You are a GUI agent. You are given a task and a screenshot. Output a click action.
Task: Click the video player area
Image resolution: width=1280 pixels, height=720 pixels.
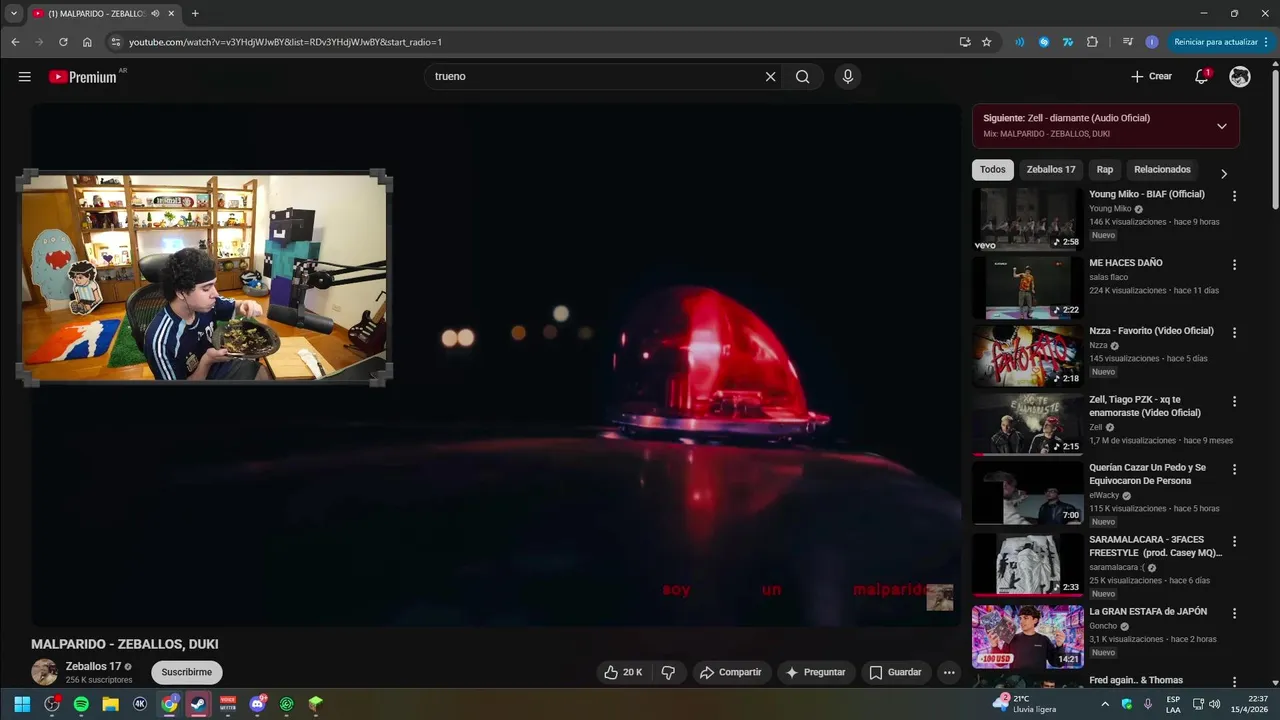pos(496,365)
